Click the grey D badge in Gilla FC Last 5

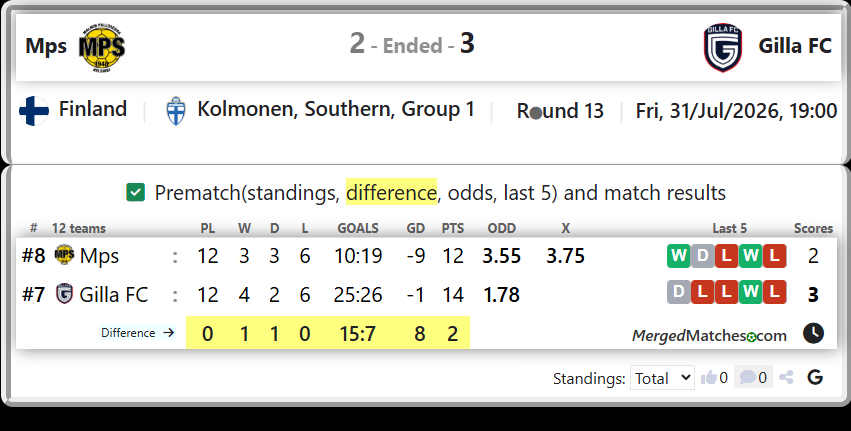678,292
